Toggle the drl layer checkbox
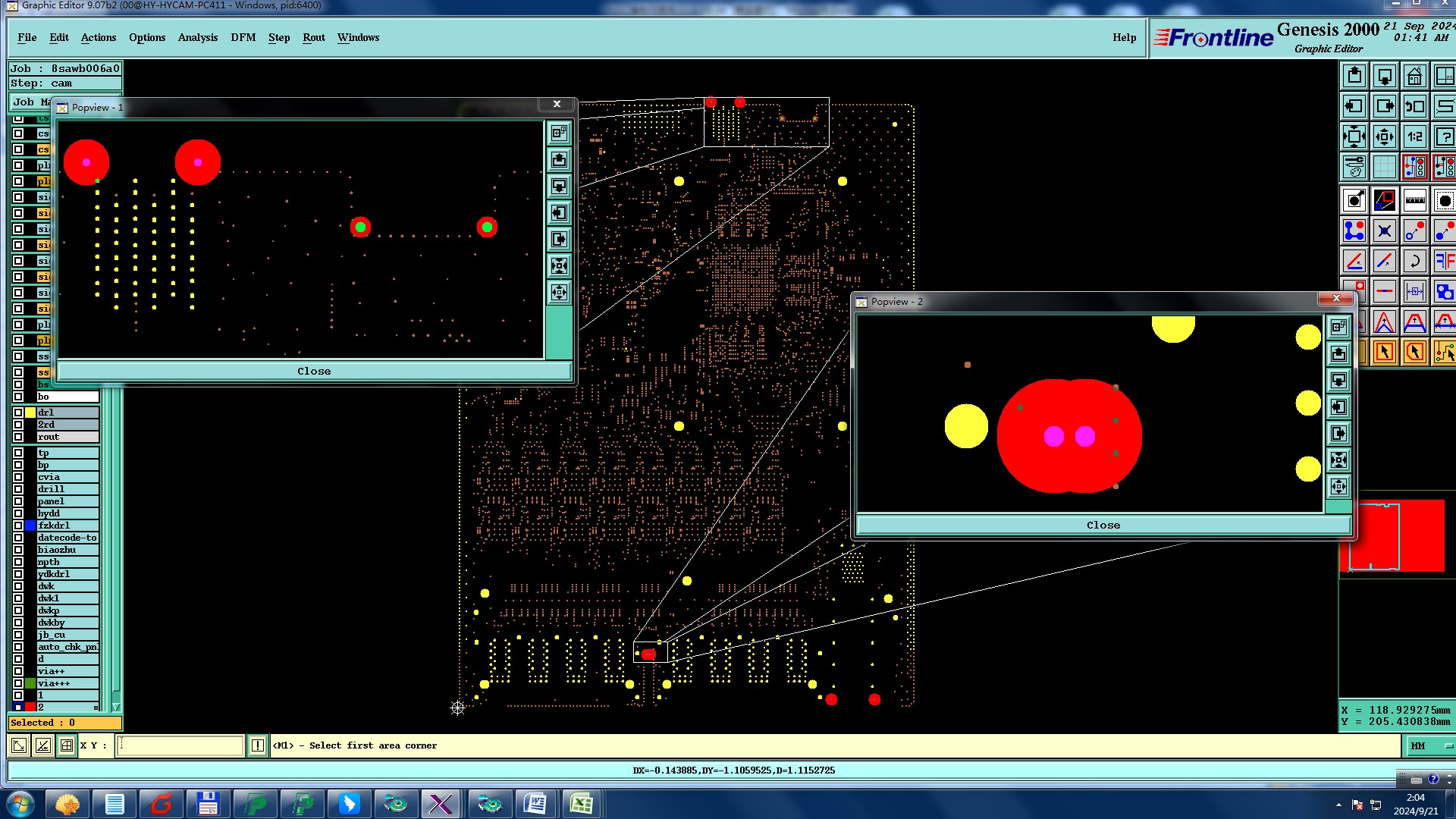Screen dimensions: 1456x819 (x=18, y=413)
